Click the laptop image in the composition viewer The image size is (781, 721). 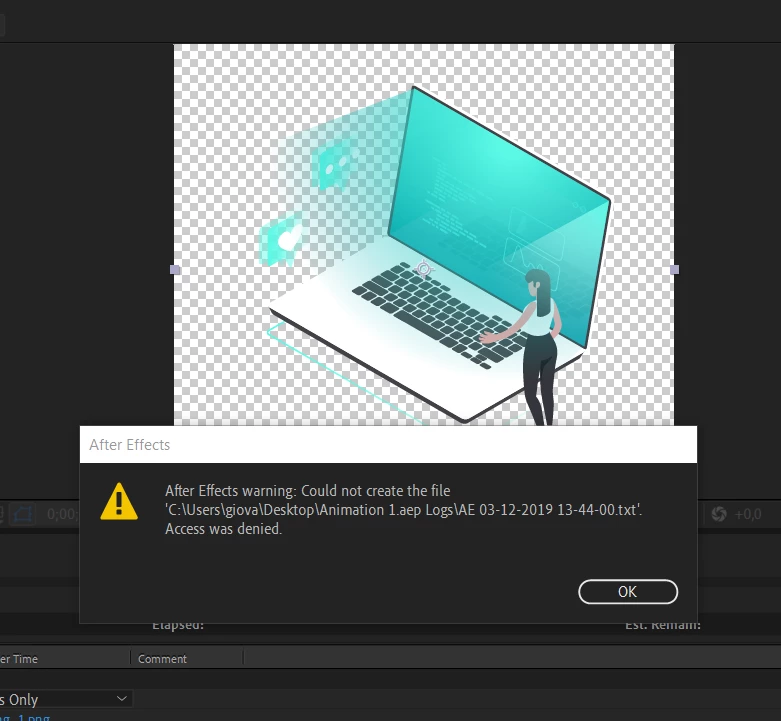pos(438,254)
